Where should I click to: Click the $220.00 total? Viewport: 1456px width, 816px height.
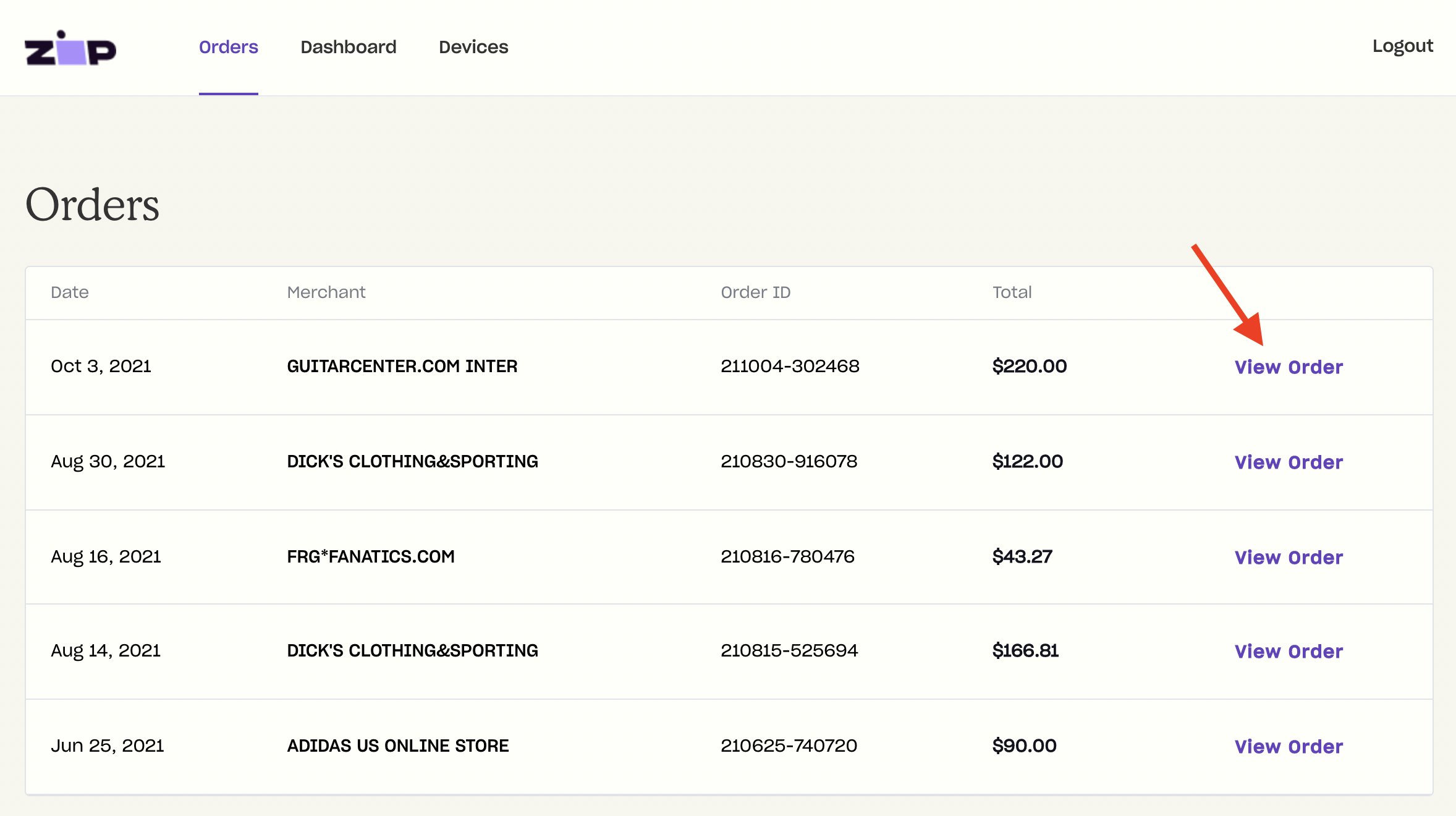click(1030, 367)
